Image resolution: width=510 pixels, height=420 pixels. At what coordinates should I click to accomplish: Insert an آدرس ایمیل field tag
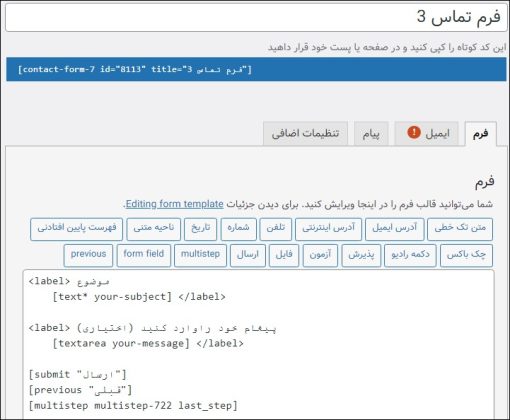[394, 229]
